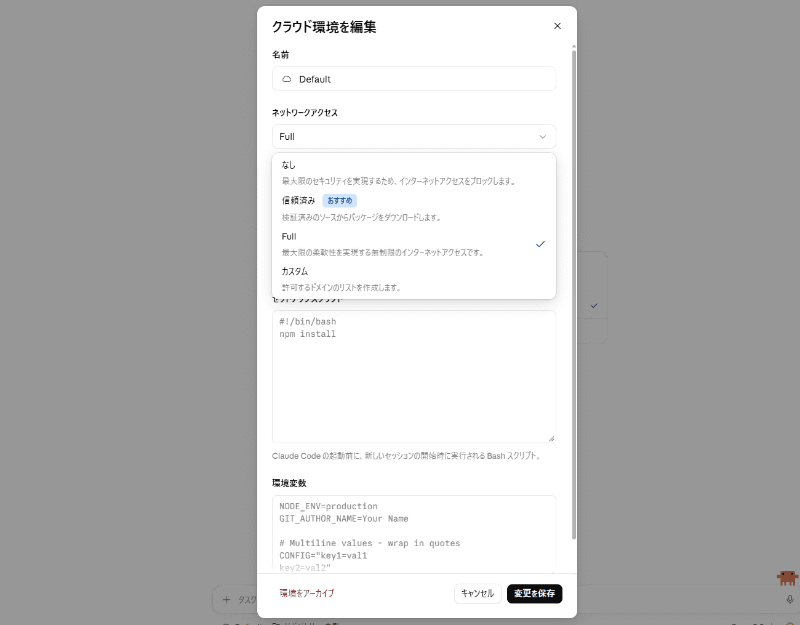Click the chevron arrow of network access dropdown
This screenshot has height=625, width=800.
coord(542,137)
